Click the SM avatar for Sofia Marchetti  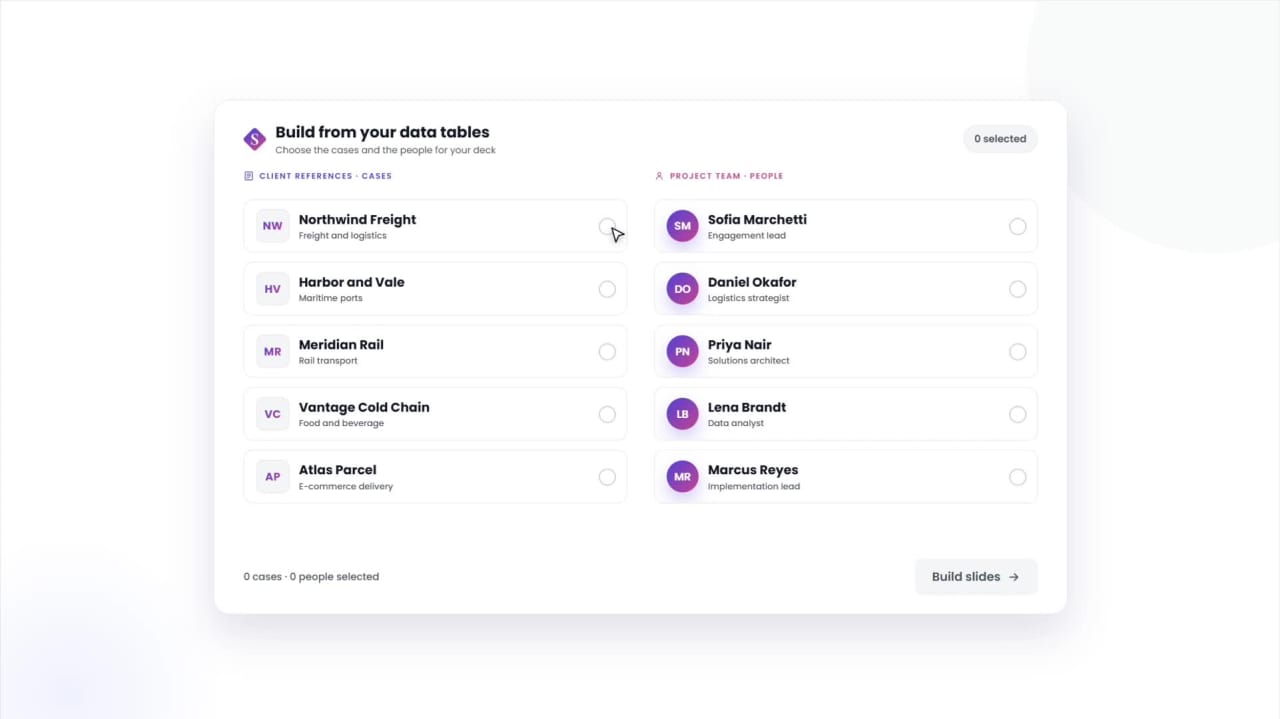click(682, 226)
